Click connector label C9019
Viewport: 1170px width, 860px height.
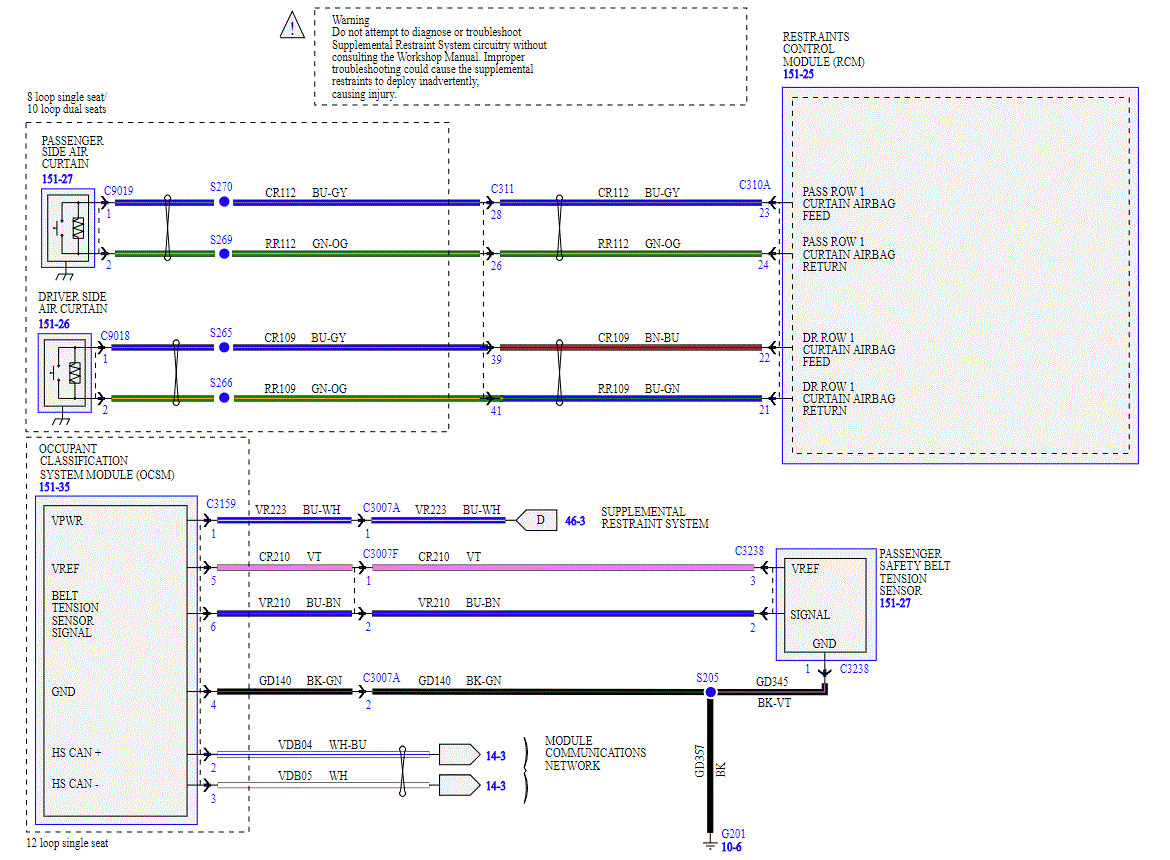pos(119,191)
